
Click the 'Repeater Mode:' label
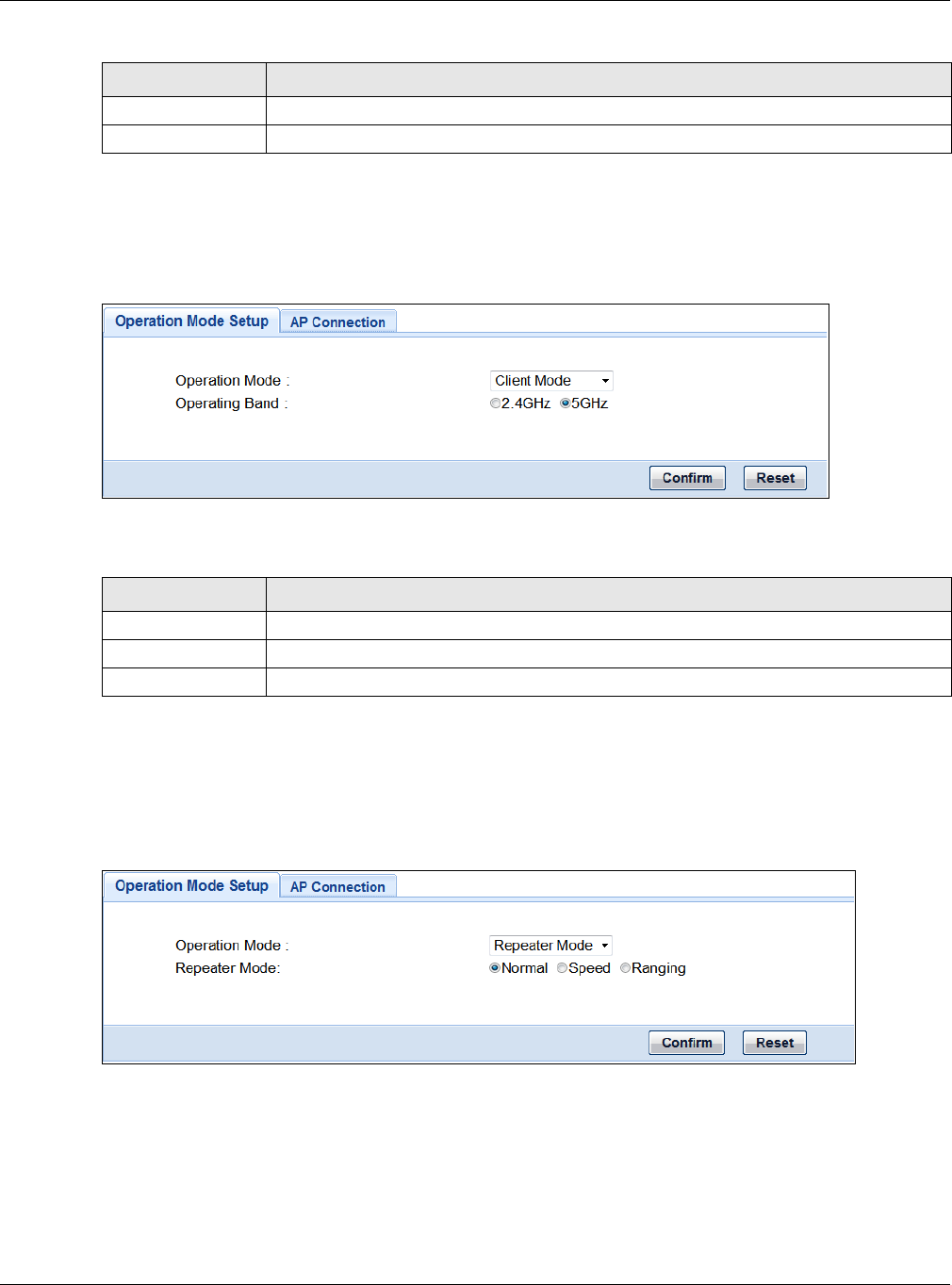pyautogui.click(x=227, y=968)
